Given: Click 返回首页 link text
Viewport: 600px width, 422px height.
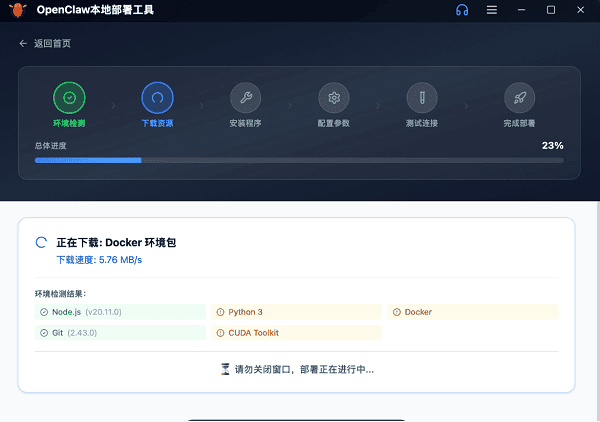Looking at the screenshot, I should [52, 44].
